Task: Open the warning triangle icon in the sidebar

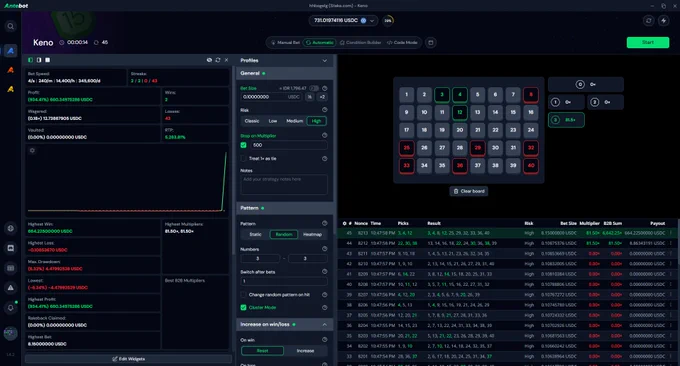Action: (11, 288)
